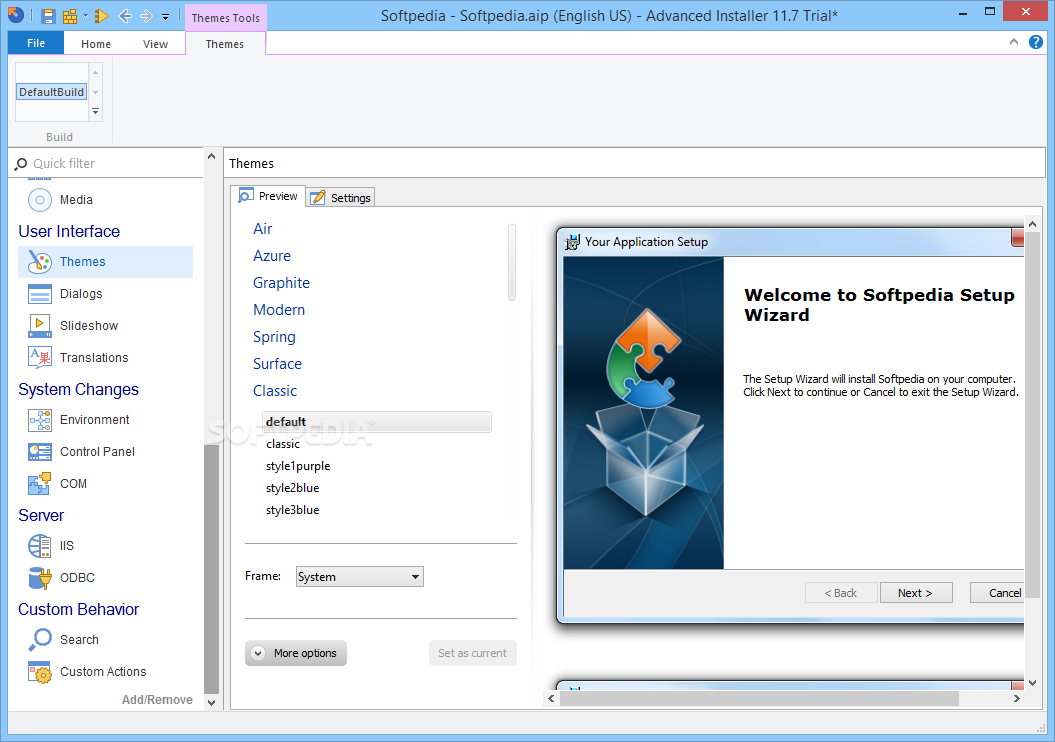Click the Advanced Installer application logo
Image resolution: width=1055 pixels, height=742 pixels.
click(15, 15)
